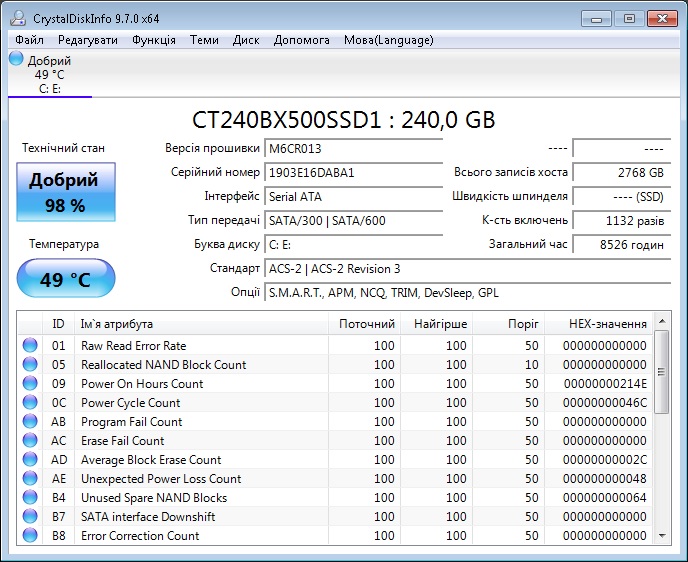Click the status orb for Raw Read Error Rate
Viewport: 688px width, 562px height.
pos(30,345)
